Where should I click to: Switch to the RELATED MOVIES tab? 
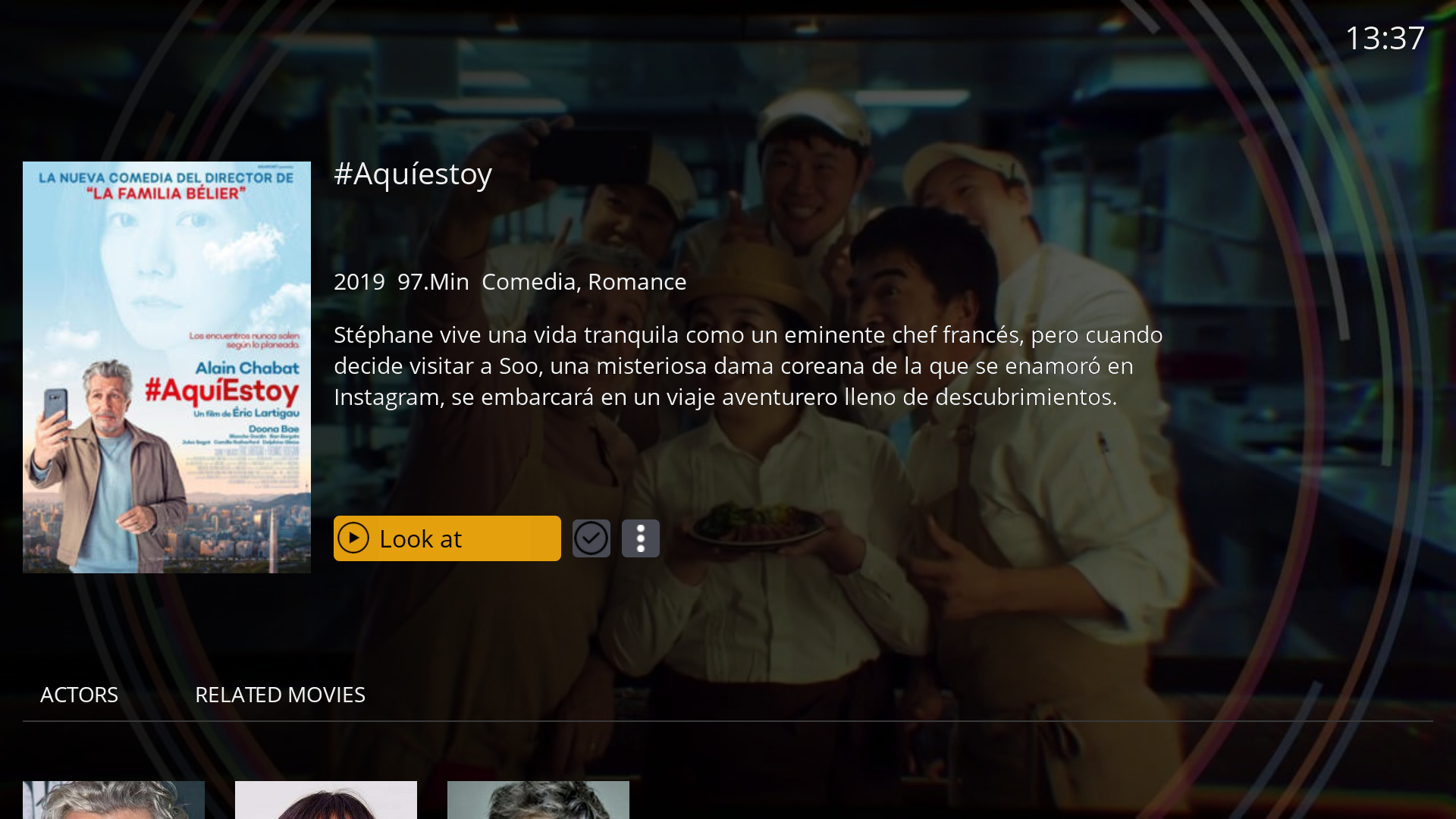[280, 695]
